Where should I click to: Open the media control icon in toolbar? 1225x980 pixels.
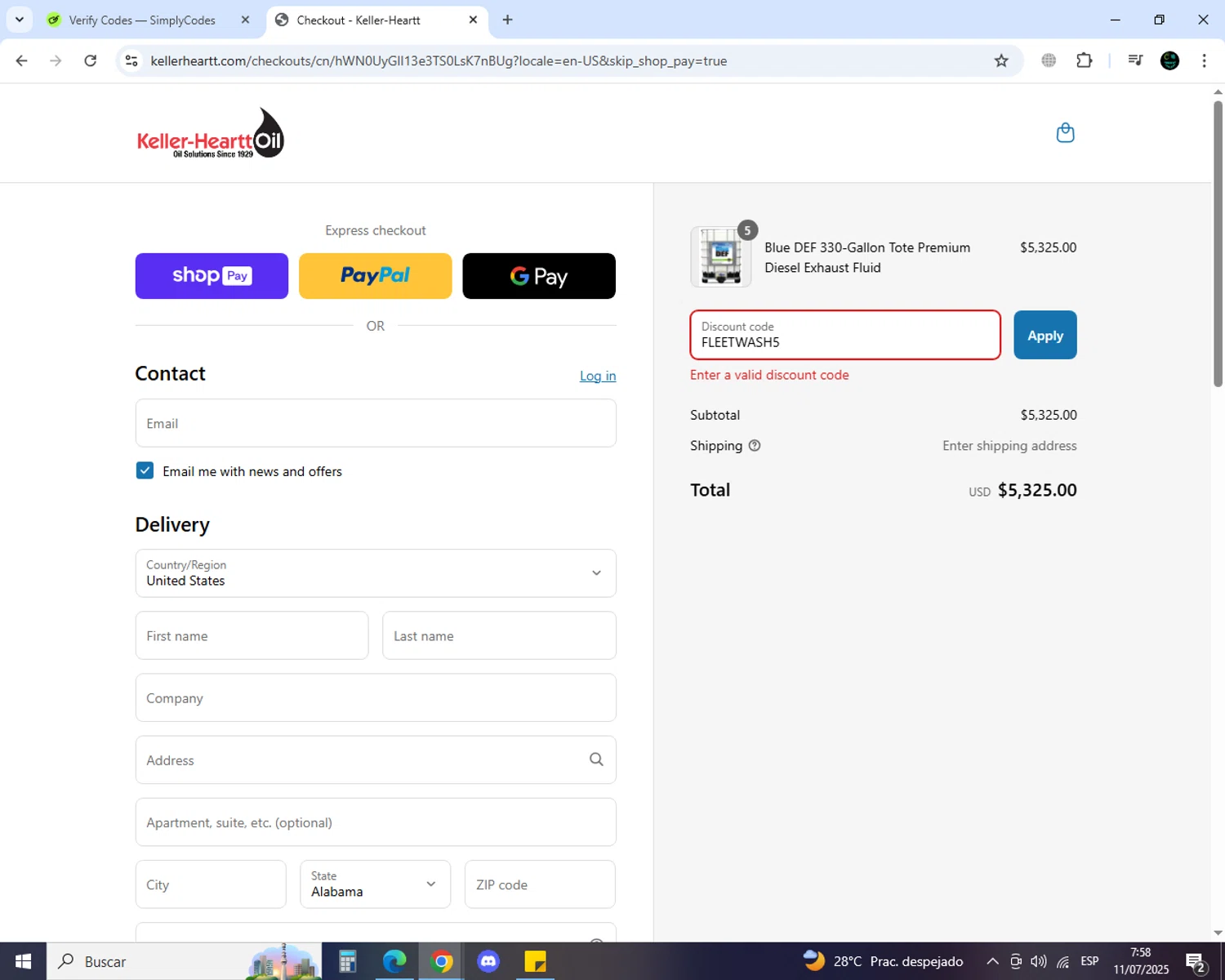click(x=1135, y=60)
